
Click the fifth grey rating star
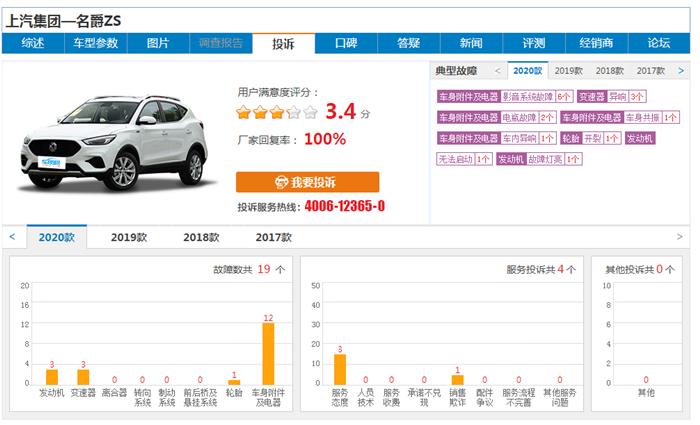310,112
